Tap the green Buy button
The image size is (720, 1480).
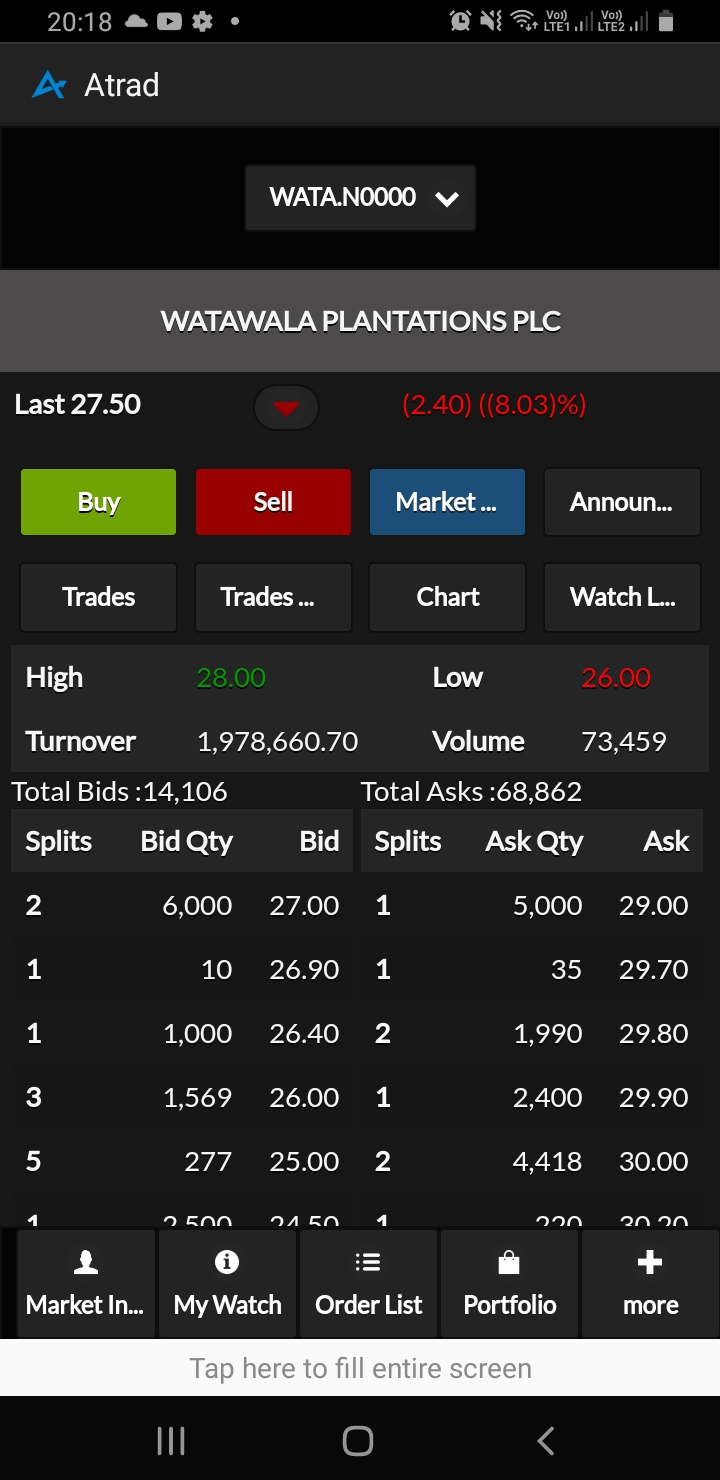(98, 502)
